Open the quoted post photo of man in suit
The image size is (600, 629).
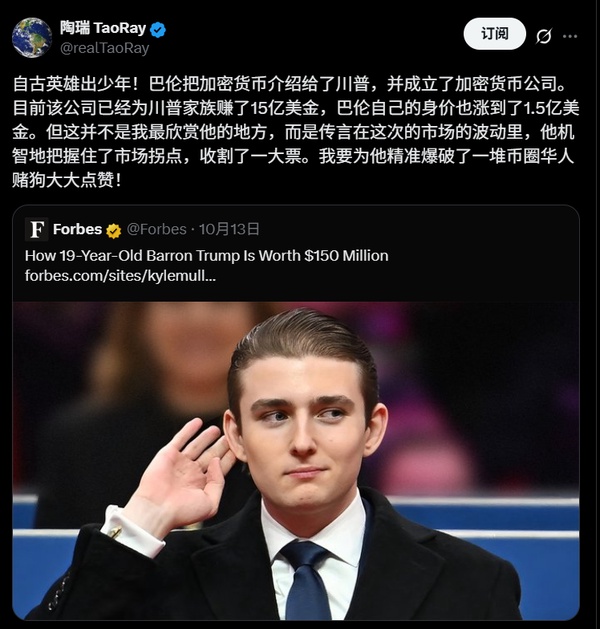(x=296, y=461)
